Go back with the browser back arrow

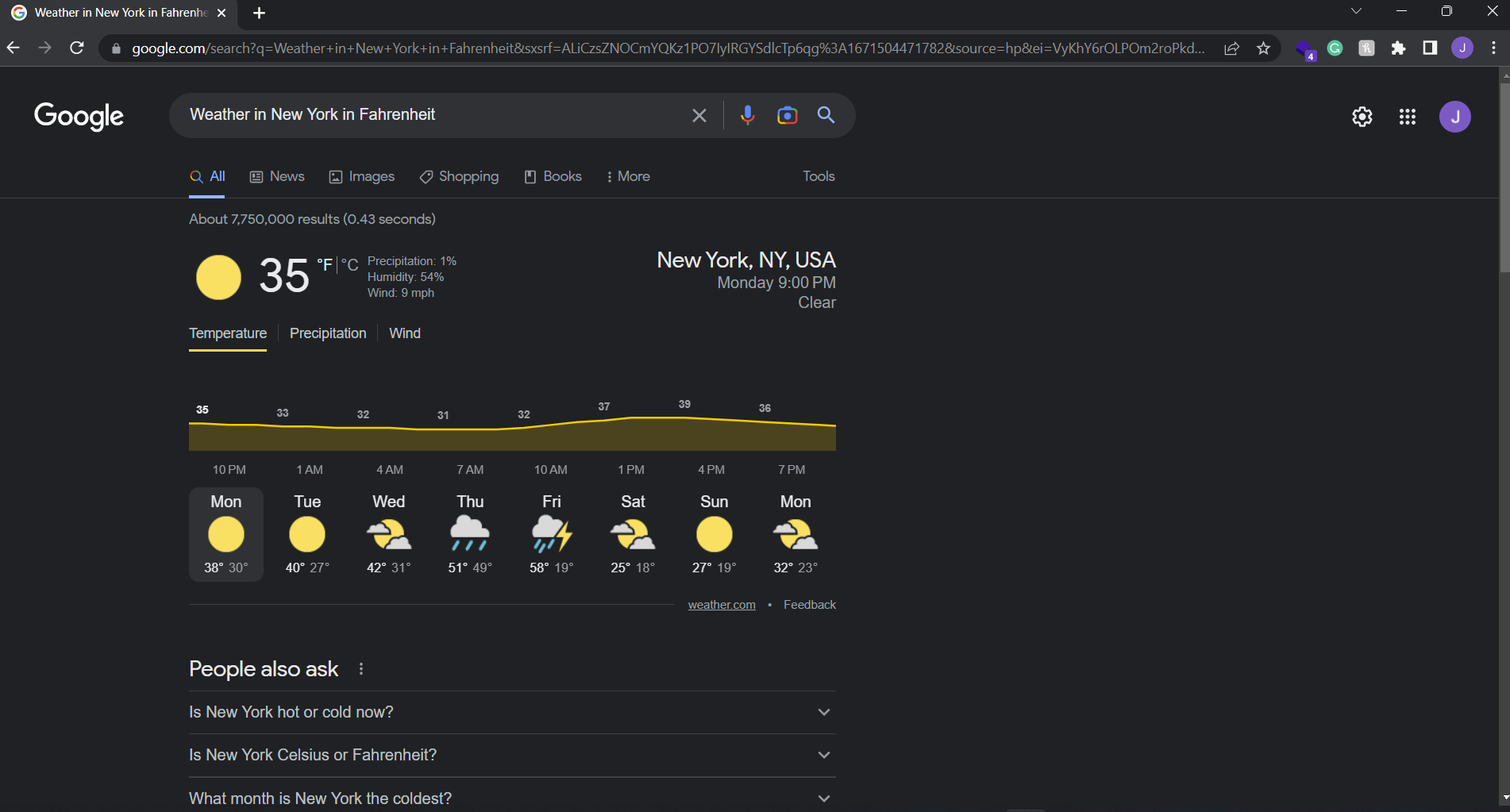pyautogui.click(x=13, y=48)
